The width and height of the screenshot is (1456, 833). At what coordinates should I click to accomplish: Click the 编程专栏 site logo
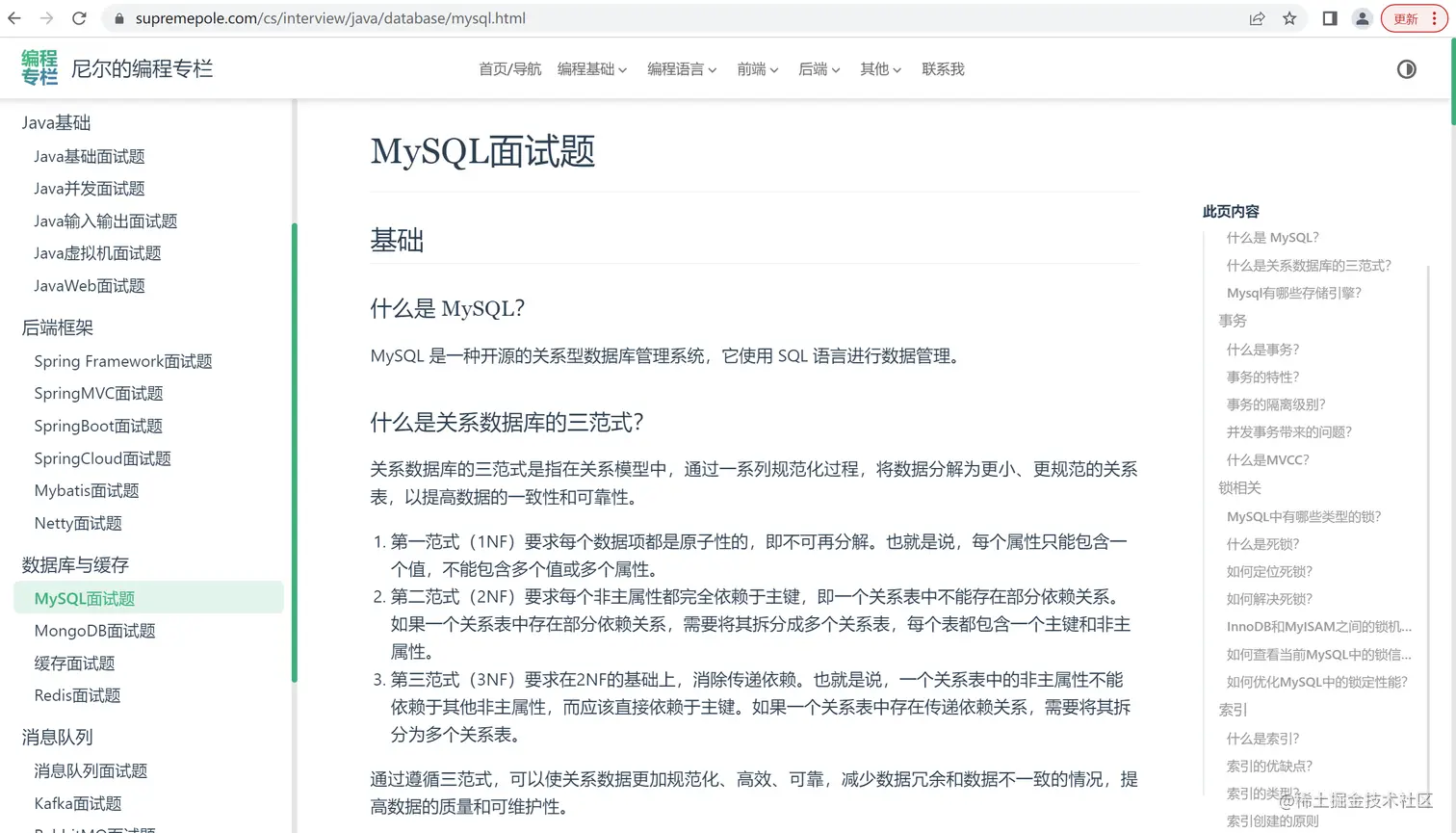(x=39, y=66)
